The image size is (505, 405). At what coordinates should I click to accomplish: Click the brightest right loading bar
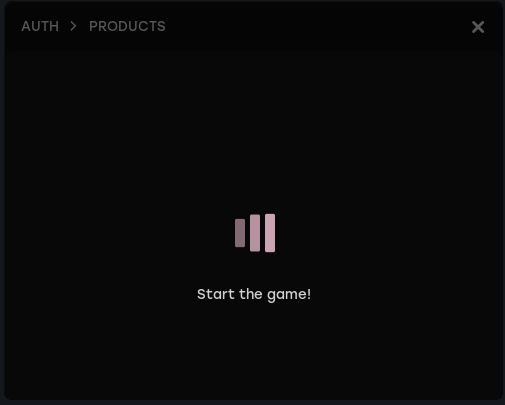[270, 233]
